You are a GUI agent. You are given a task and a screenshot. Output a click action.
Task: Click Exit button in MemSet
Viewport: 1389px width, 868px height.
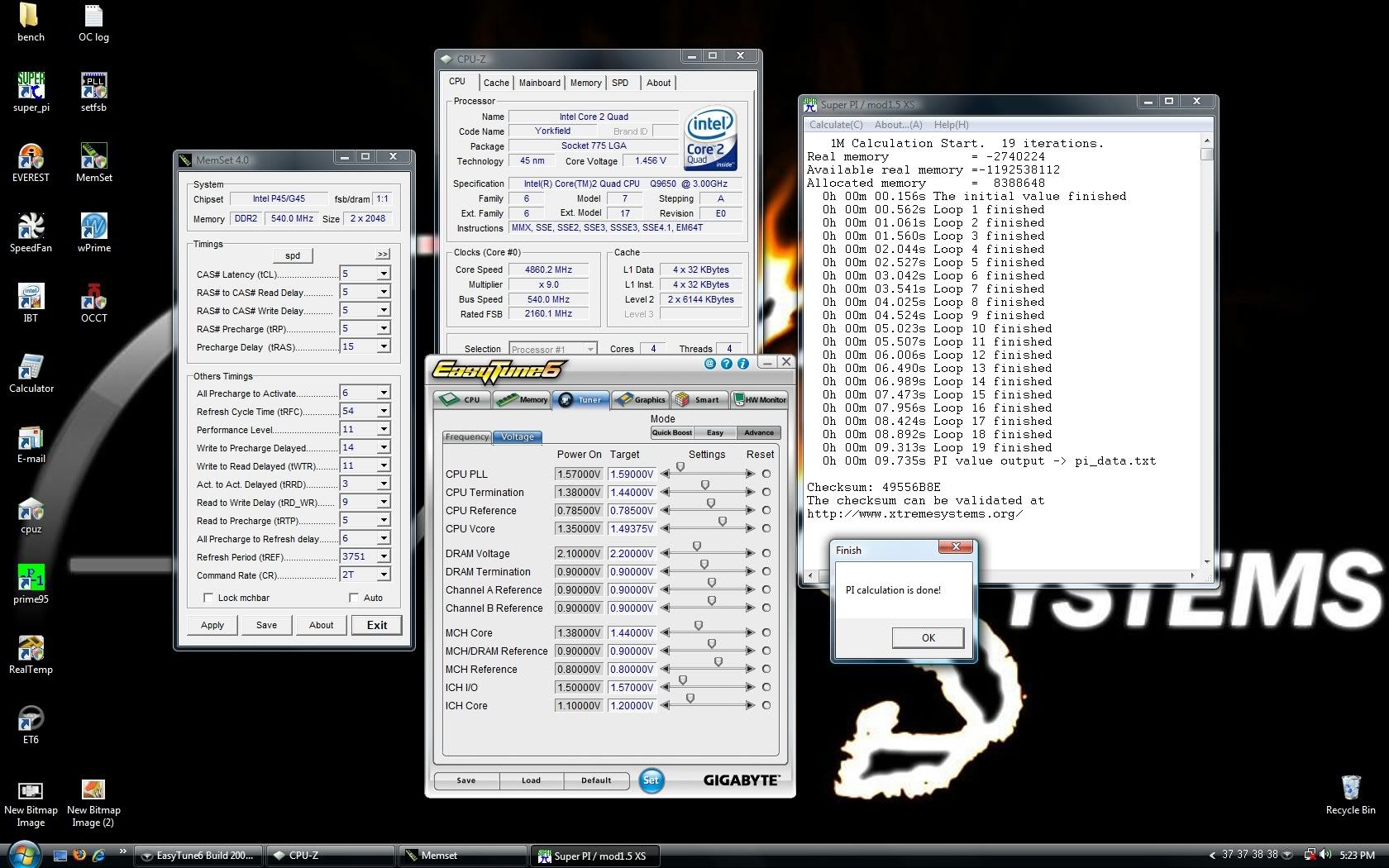click(x=377, y=625)
